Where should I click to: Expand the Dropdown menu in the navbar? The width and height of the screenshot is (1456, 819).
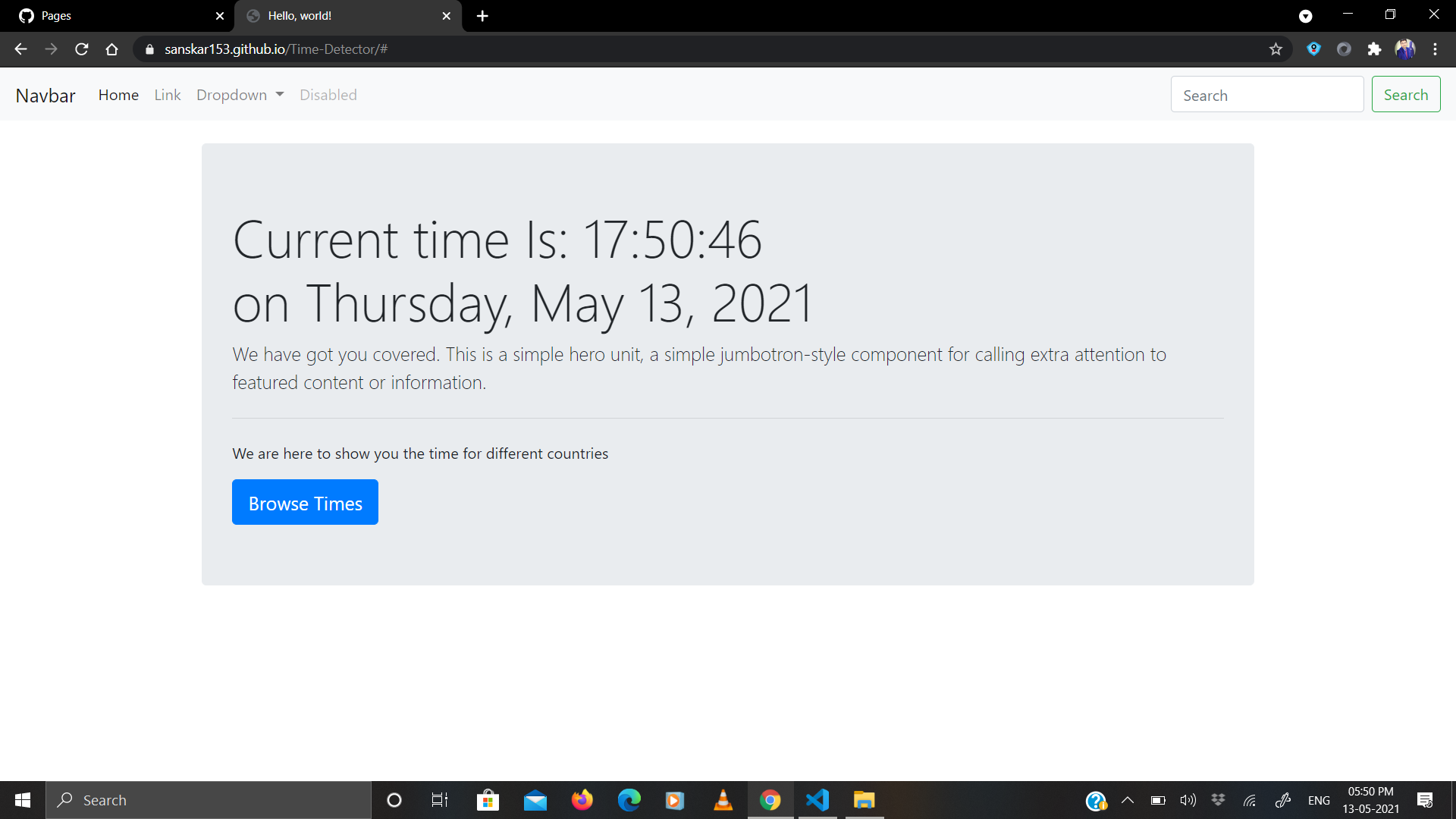[240, 95]
